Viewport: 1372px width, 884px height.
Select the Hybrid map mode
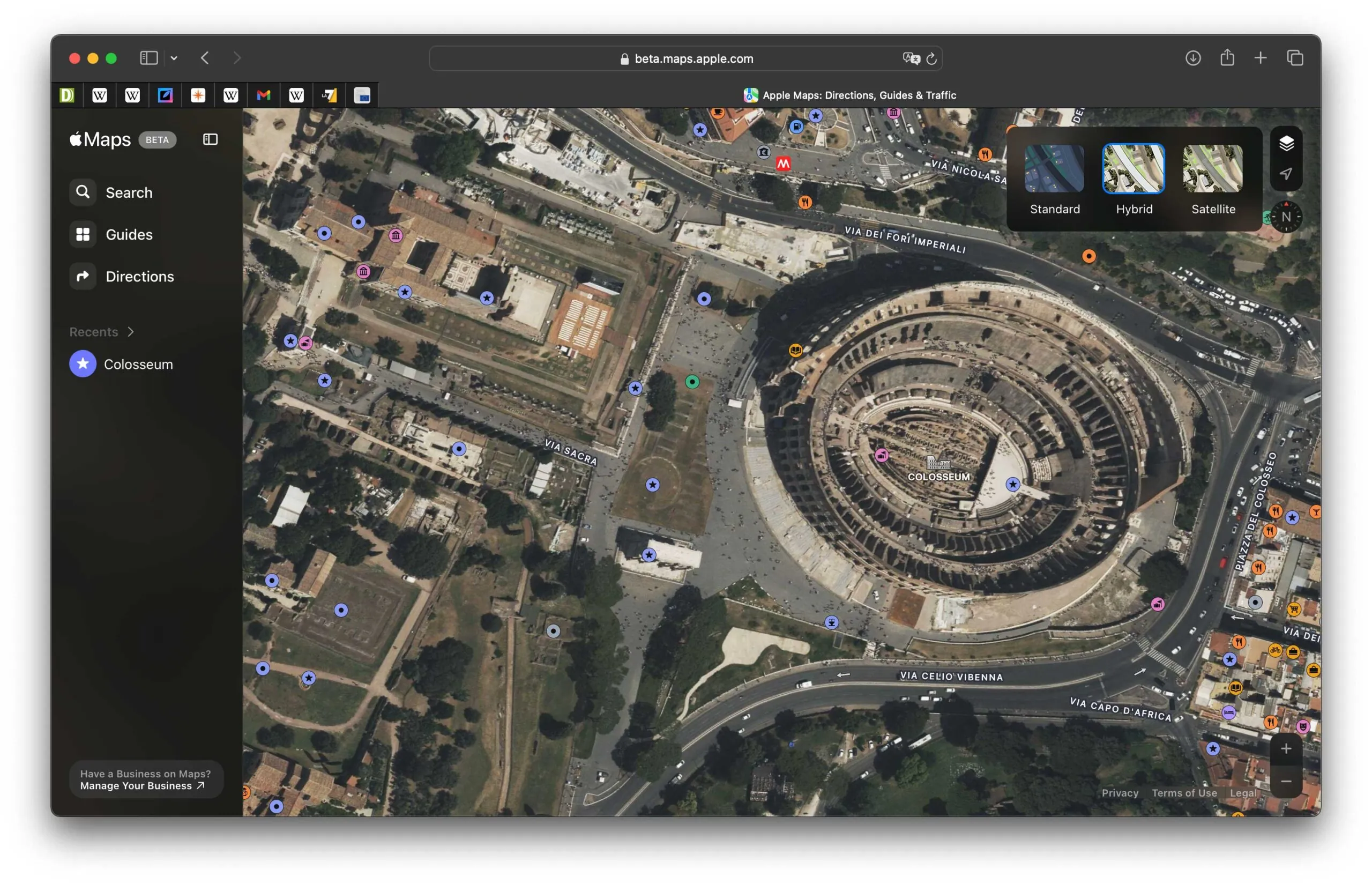point(1134,169)
